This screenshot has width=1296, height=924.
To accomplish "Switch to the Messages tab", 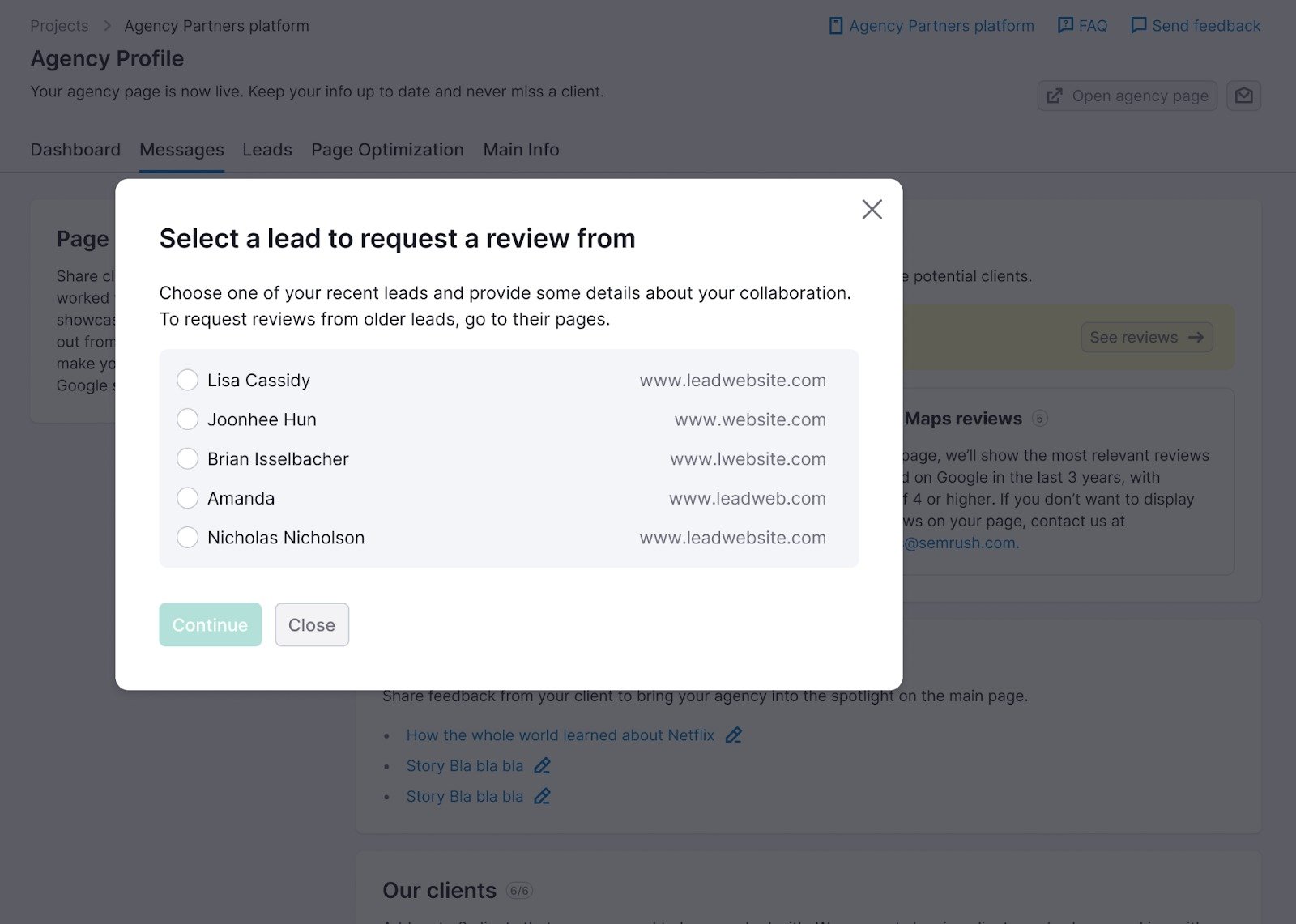I will (x=181, y=150).
